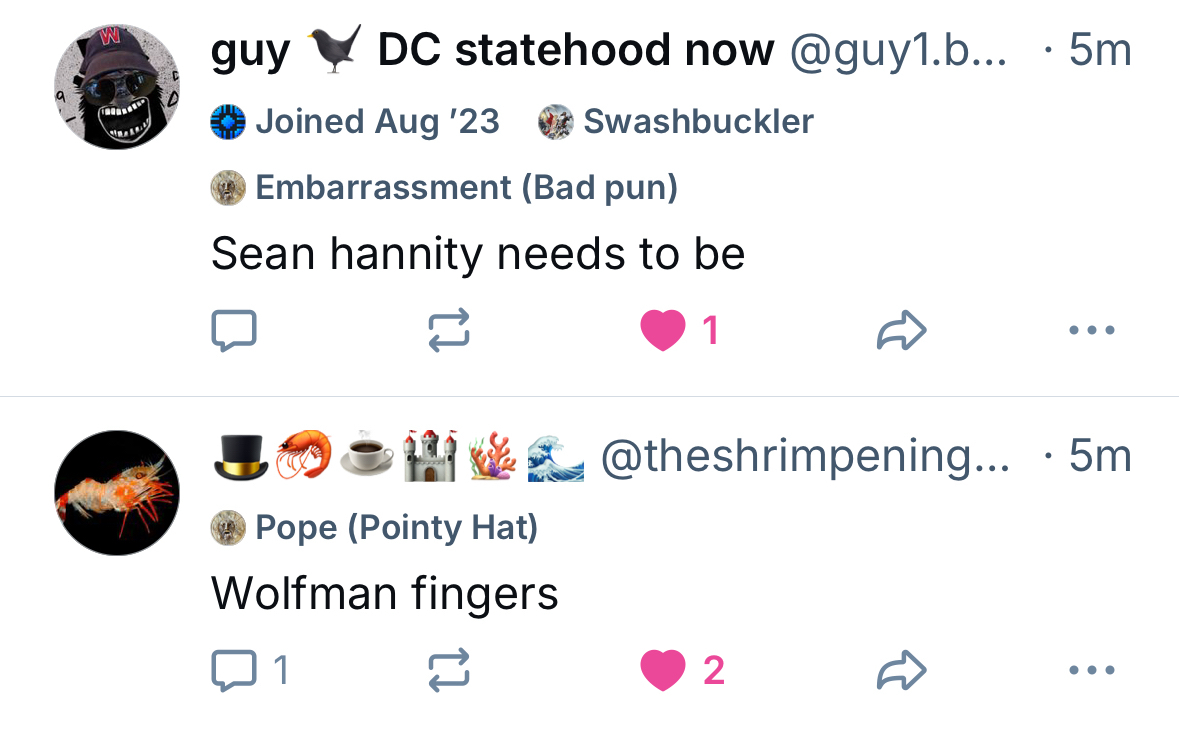Image resolution: width=1179 pixels, height=730 pixels.
Task: Click the Swashbuckler label badge
Action: [x=676, y=122]
